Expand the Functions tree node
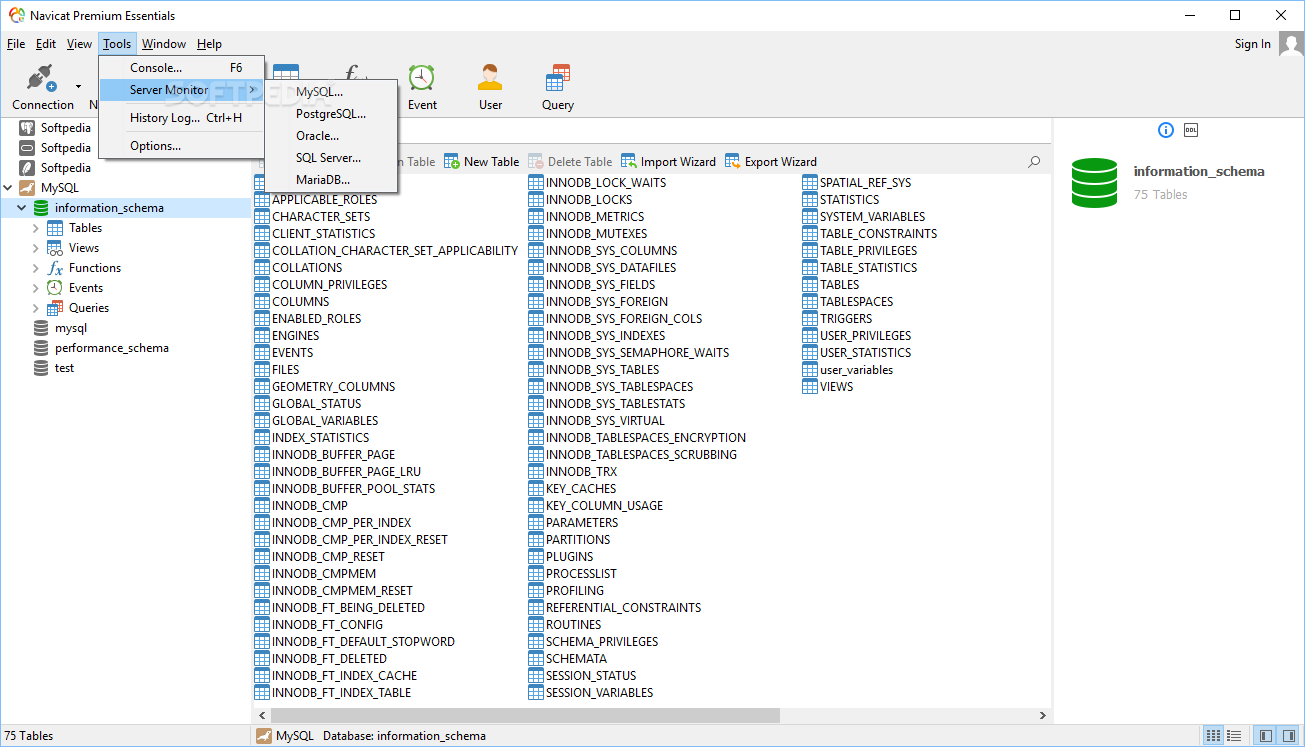 (36, 268)
